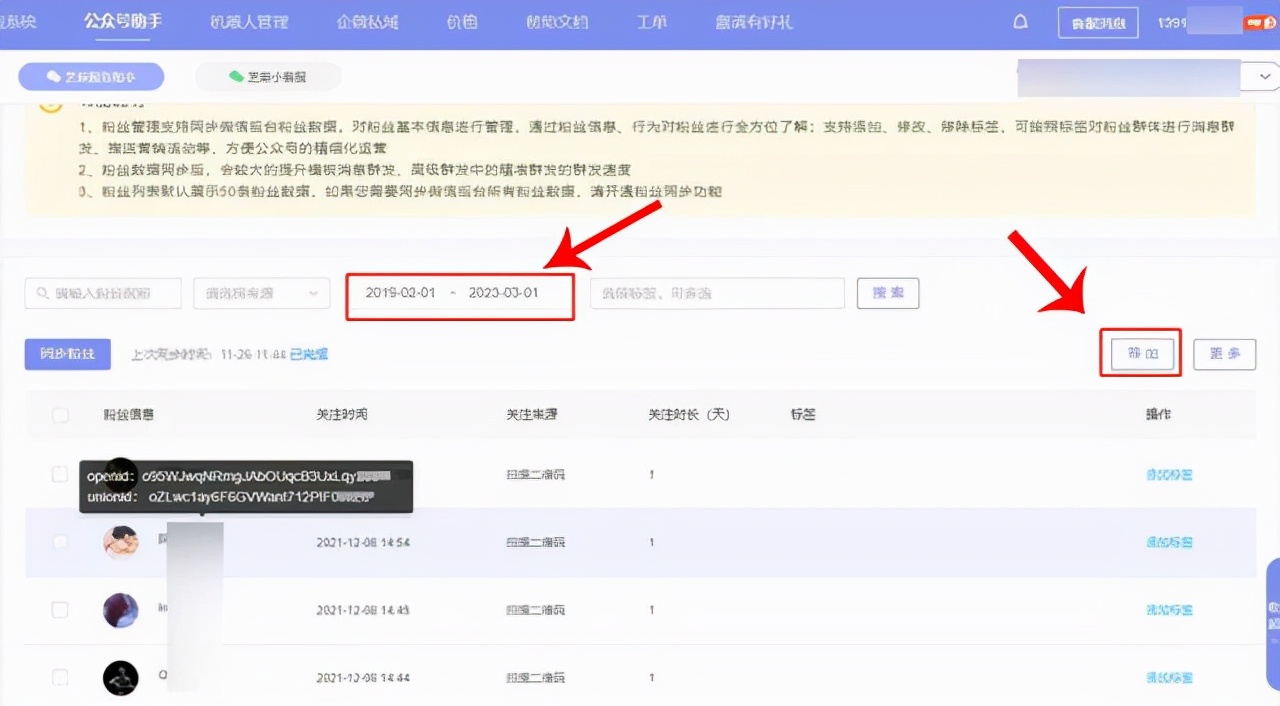
Task: Open the More options button beside Export
Action: click(1224, 354)
